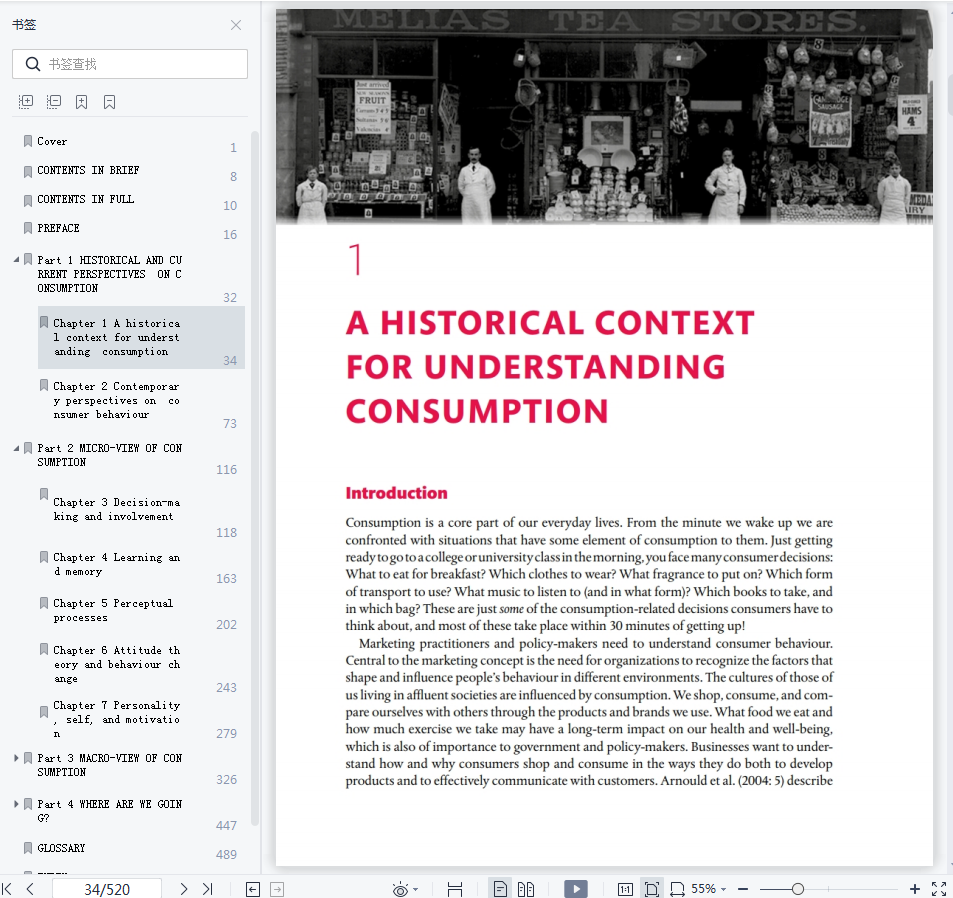Click page number 489 next to GLOSSARY
The height and width of the screenshot is (898, 953).
click(x=226, y=854)
